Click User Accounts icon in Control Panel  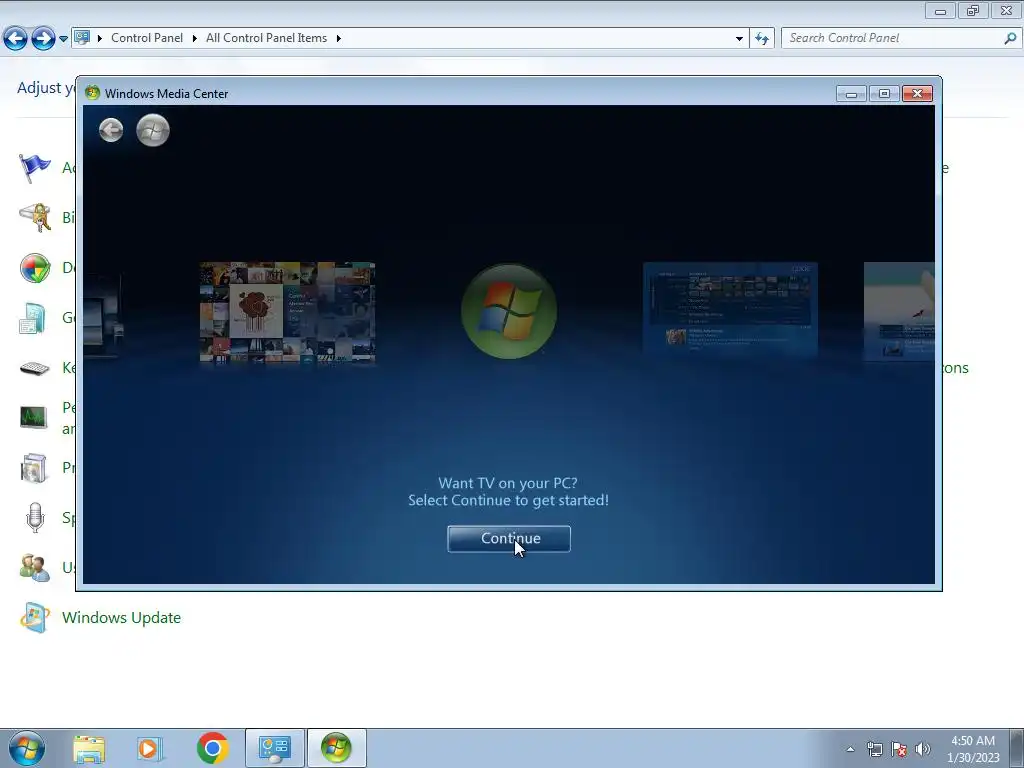(x=35, y=568)
